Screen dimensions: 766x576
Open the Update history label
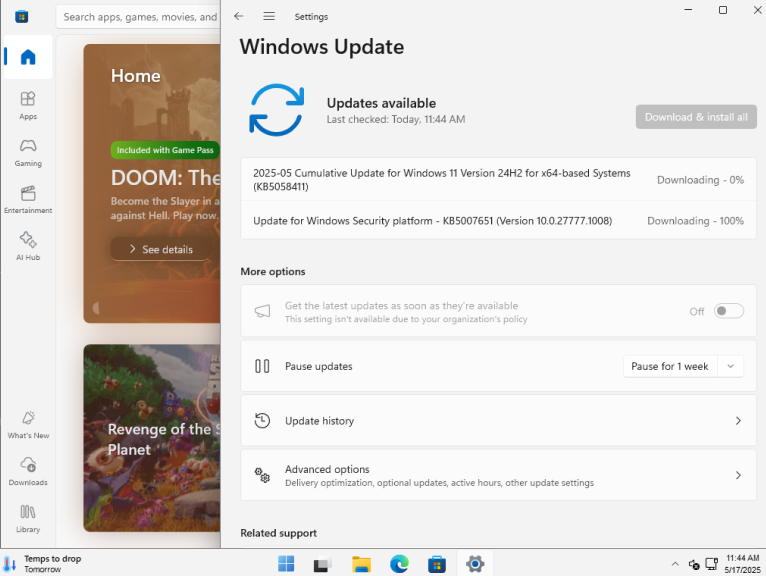click(319, 421)
